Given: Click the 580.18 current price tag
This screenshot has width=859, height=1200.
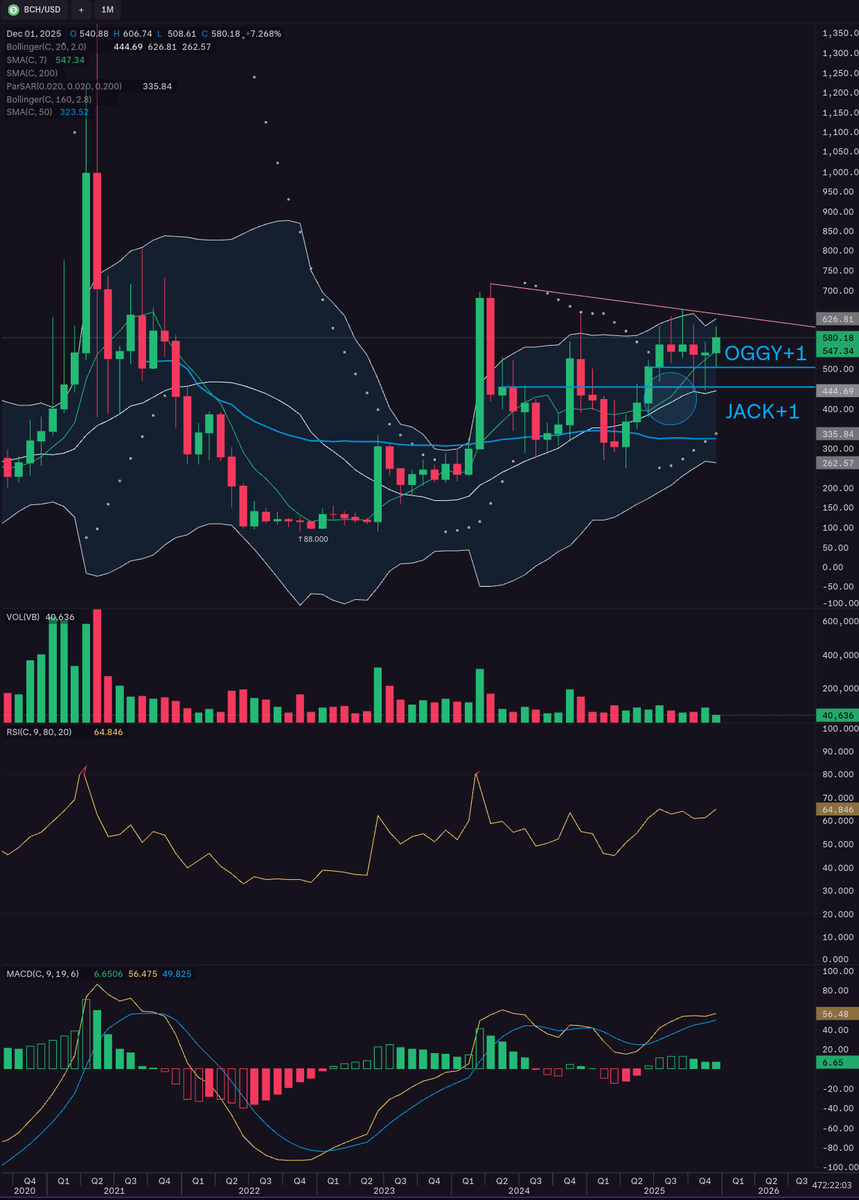Looking at the screenshot, I should (x=836, y=339).
